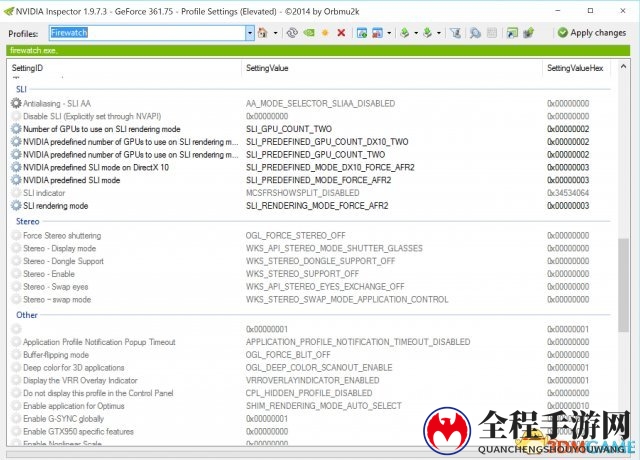Collapse the SLI settings group header
The height and width of the screenshot is (460, 640).
pos(21,89)
